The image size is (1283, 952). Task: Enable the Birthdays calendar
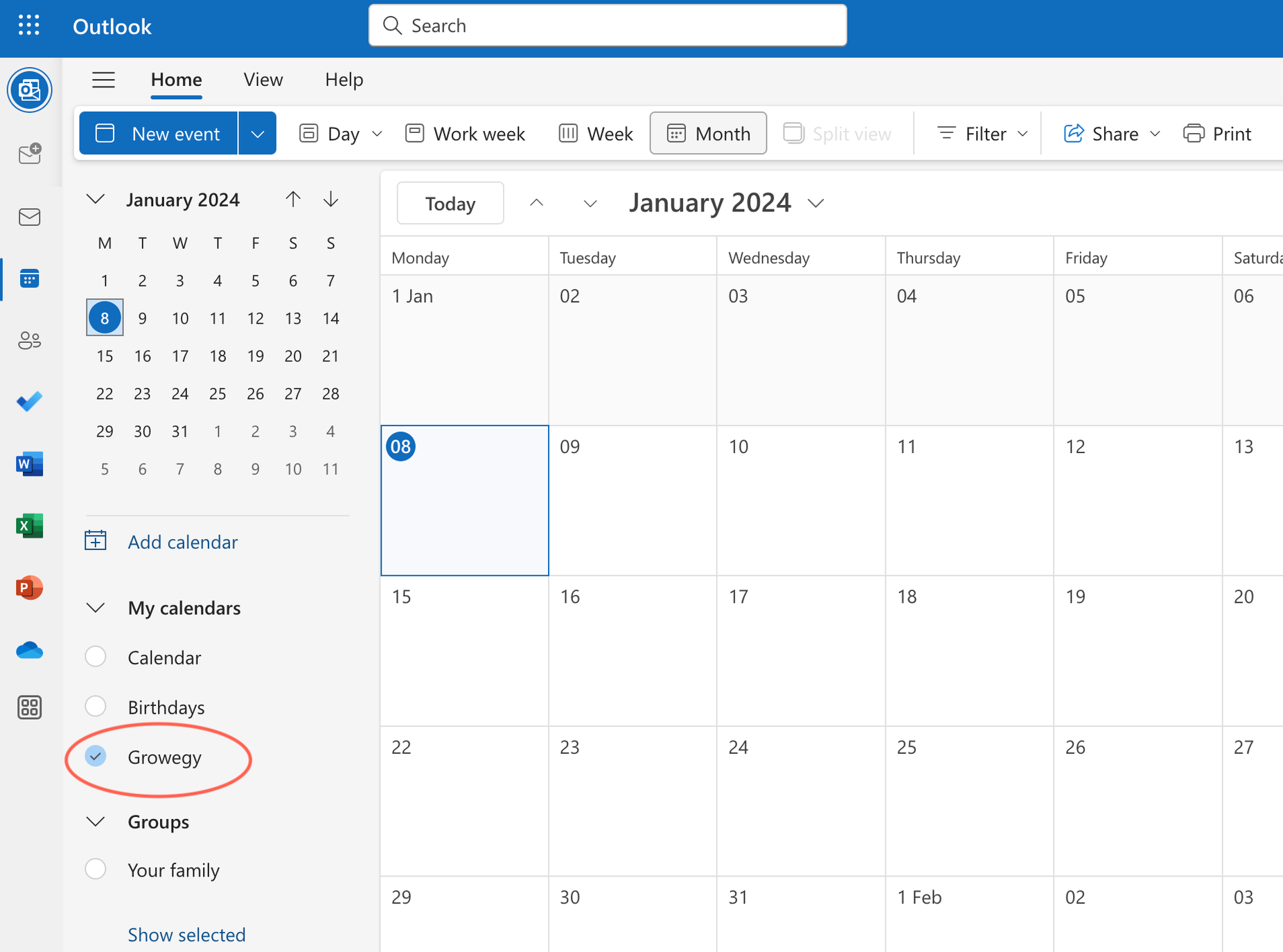click(x=96, y=706)
